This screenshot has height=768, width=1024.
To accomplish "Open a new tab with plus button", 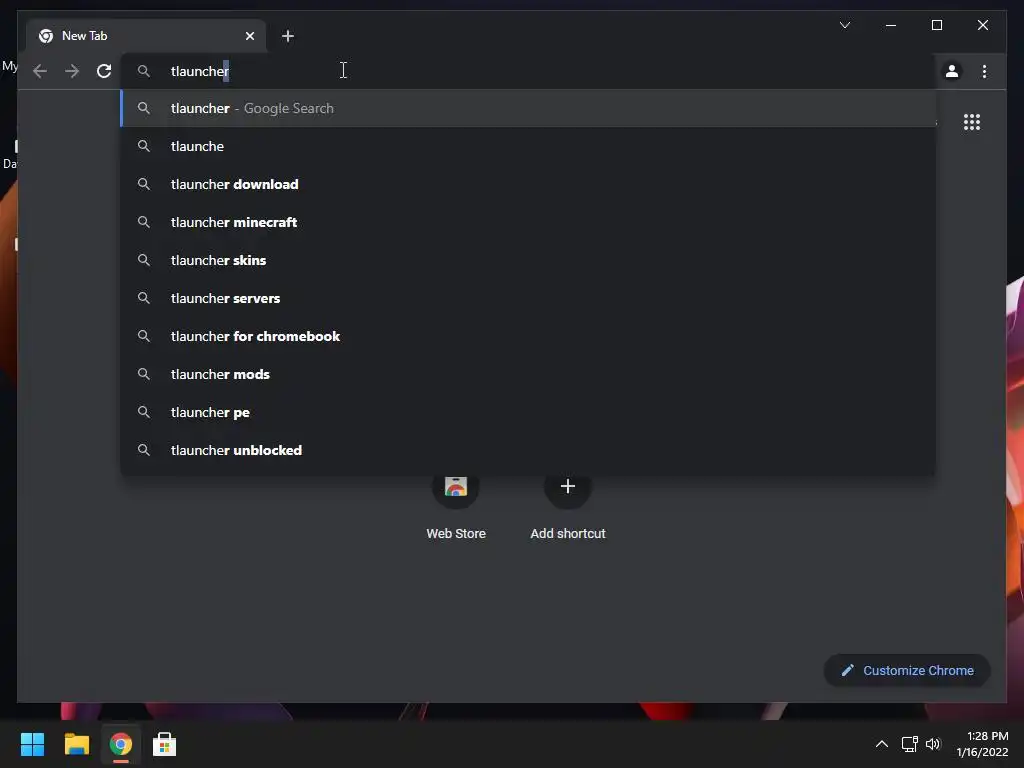I will click(x=287, y=36).
